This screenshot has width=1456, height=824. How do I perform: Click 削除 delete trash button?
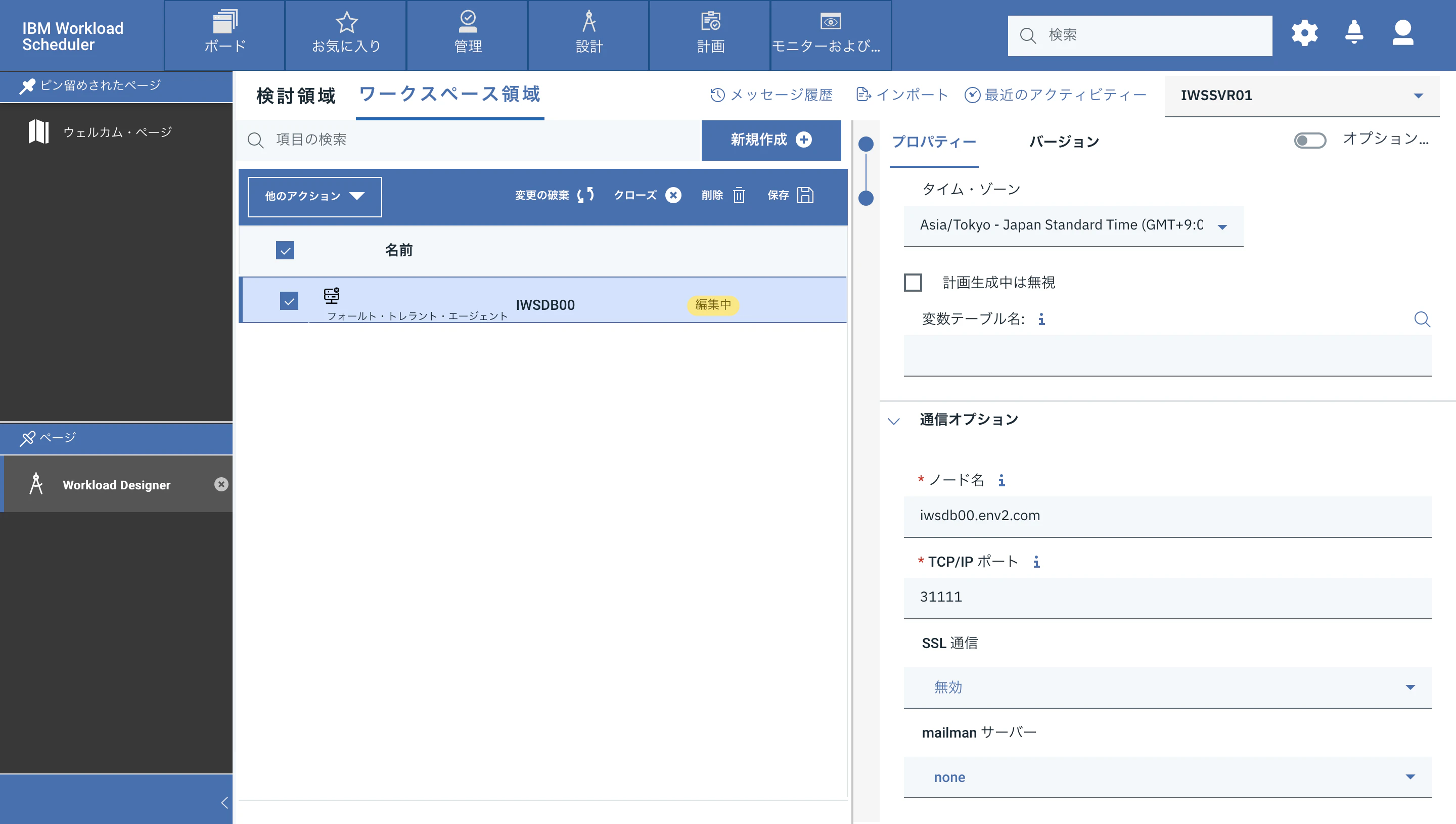[724, 195]
